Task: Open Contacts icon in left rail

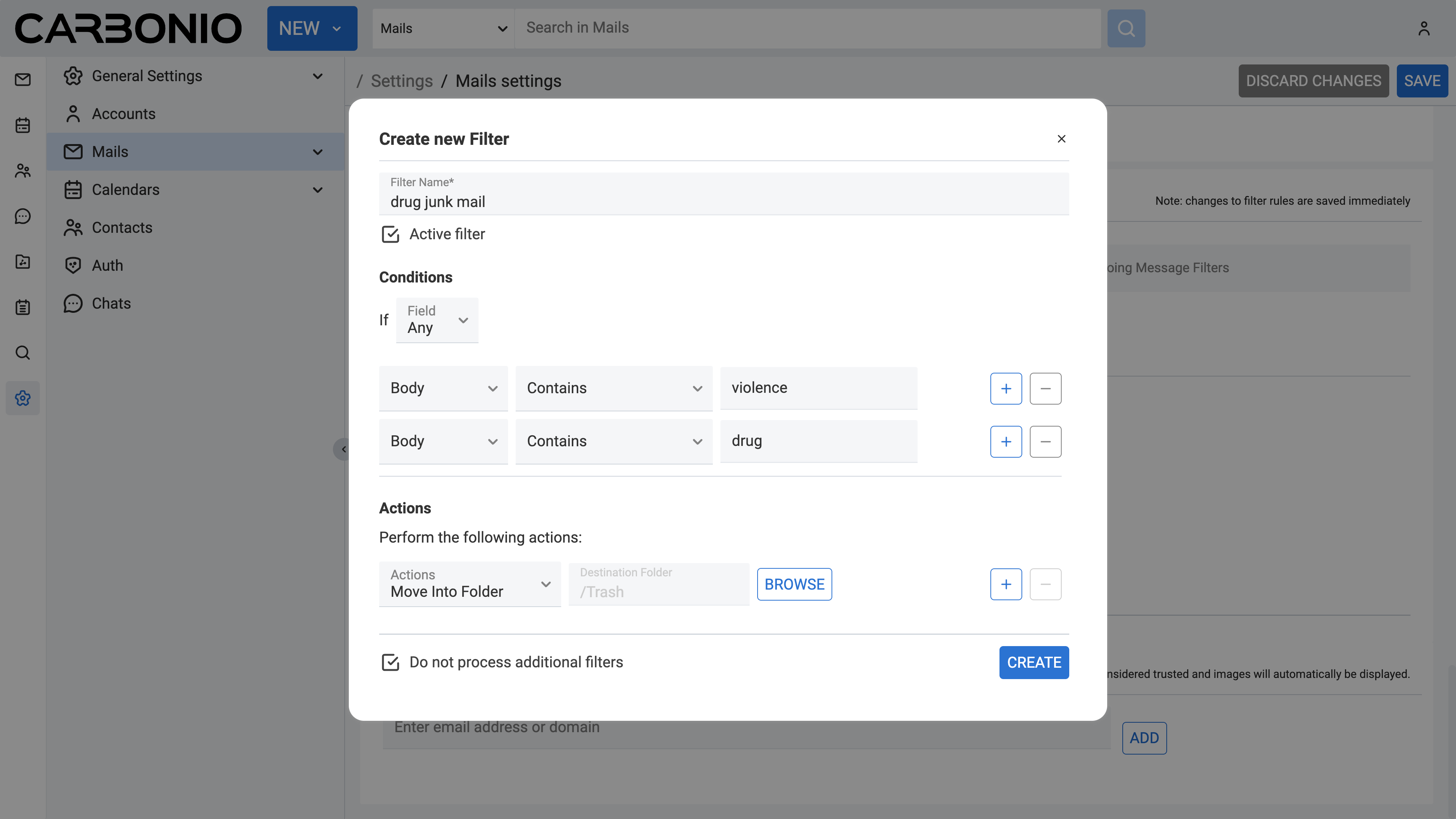Action: 23,171
